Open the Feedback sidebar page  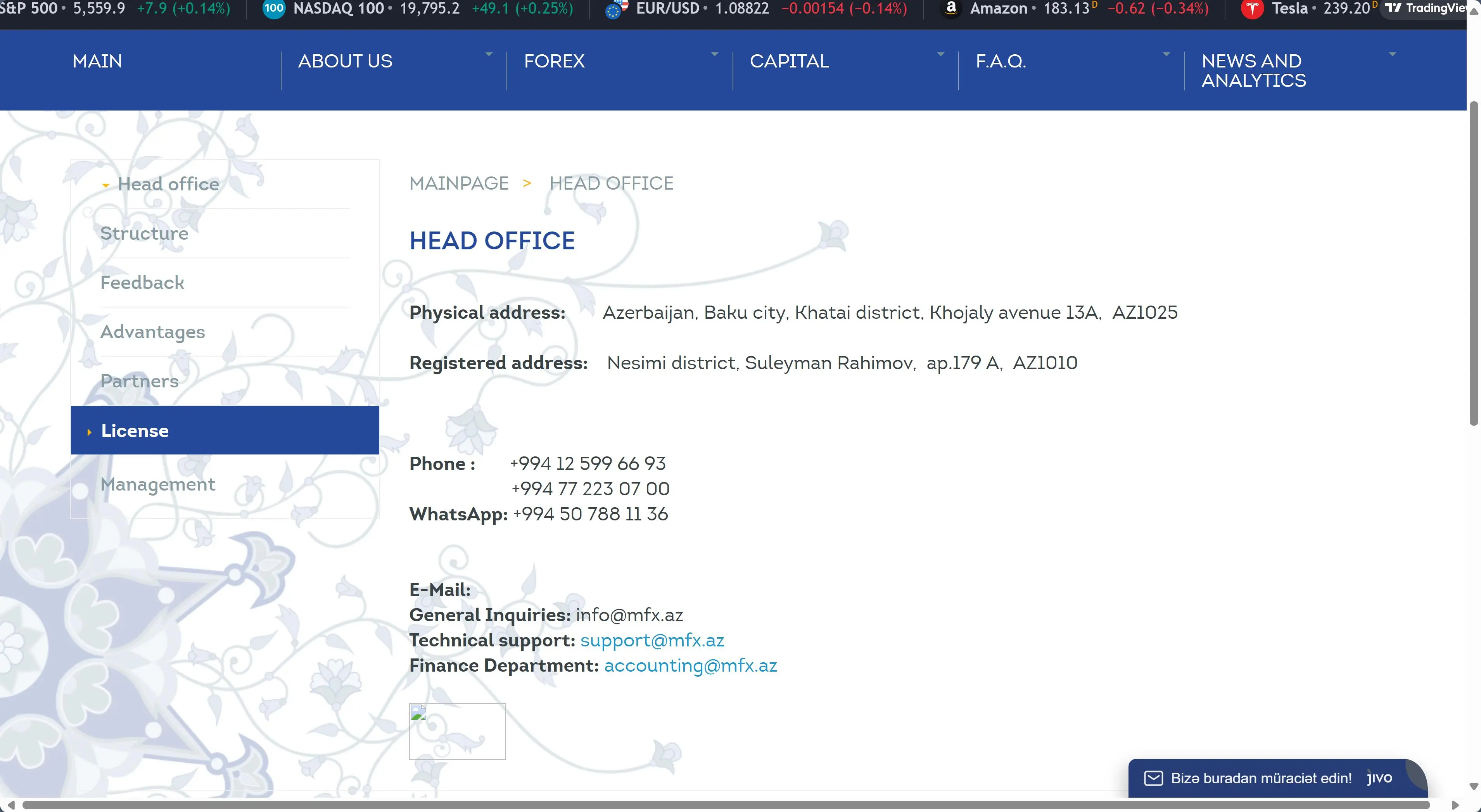(142, 282)
